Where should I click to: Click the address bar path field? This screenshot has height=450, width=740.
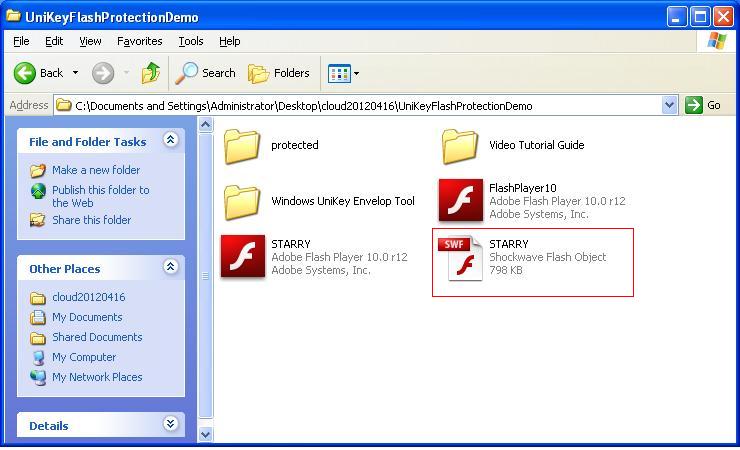coord(360,105)
